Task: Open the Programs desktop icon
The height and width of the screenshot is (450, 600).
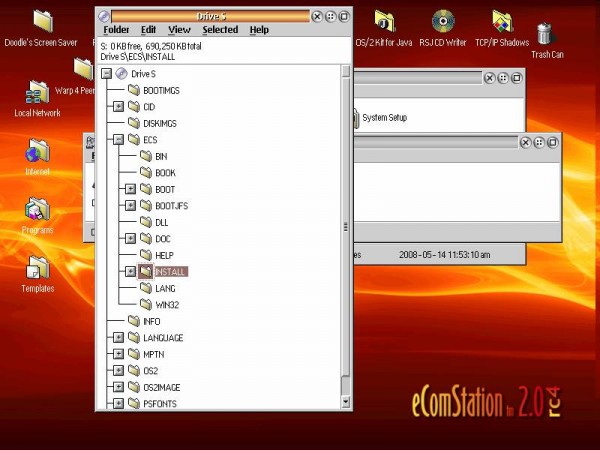Action: pos(37,210)
